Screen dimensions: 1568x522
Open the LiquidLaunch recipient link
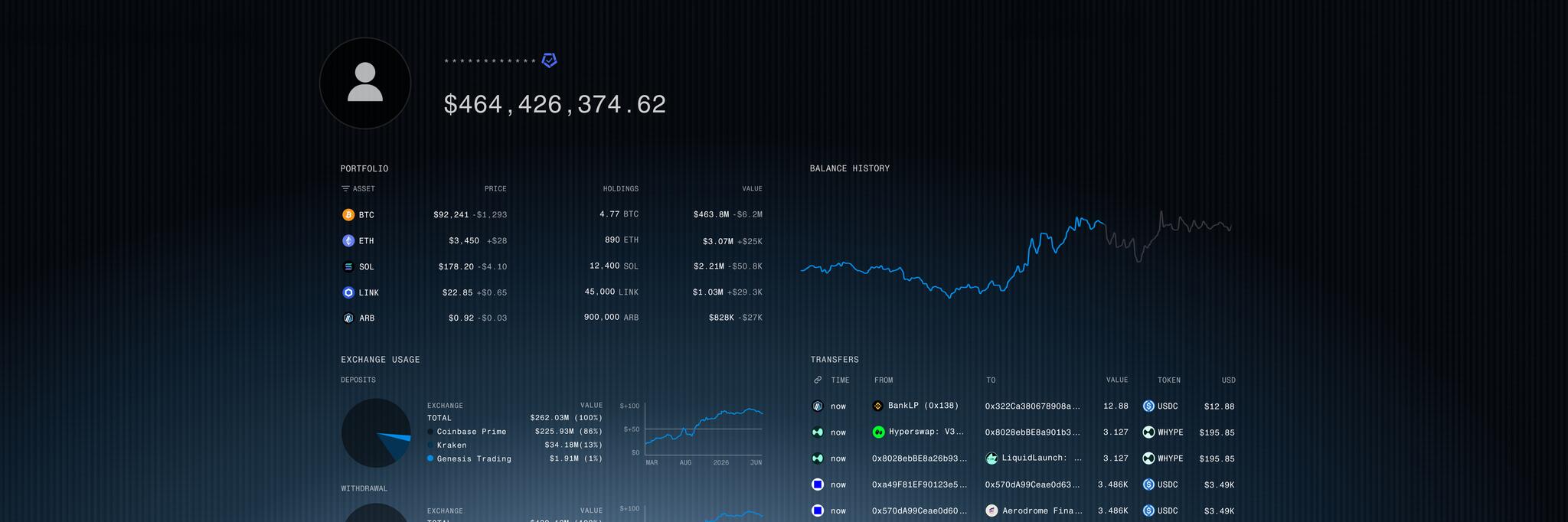(1042, 458)
